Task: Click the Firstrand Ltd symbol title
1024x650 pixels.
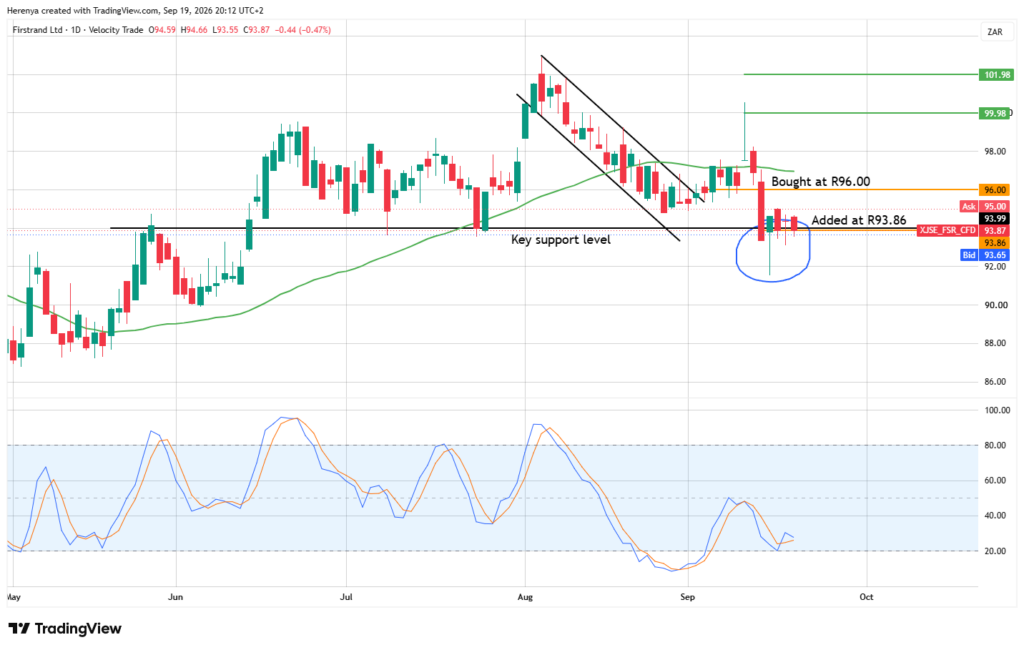Action: 38,30
